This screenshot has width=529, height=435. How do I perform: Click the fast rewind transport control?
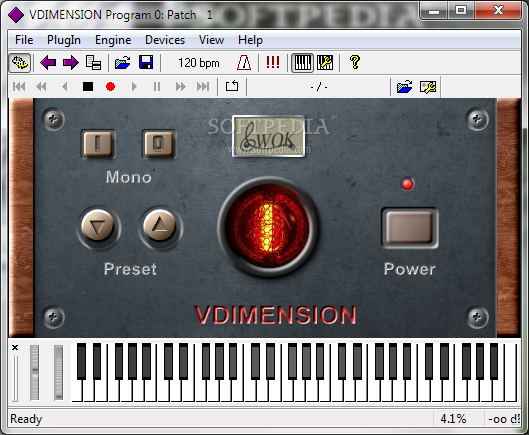tap(41, 87)
